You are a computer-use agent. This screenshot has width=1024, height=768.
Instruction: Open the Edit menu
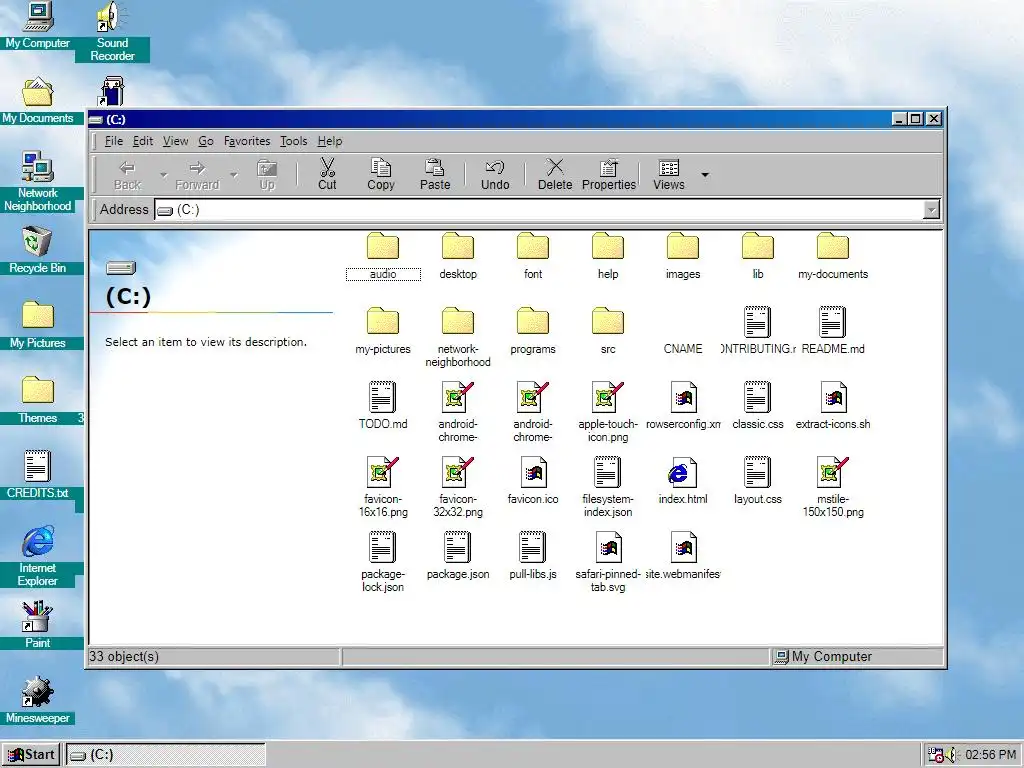pyautogui.click(x=142, y=141)
